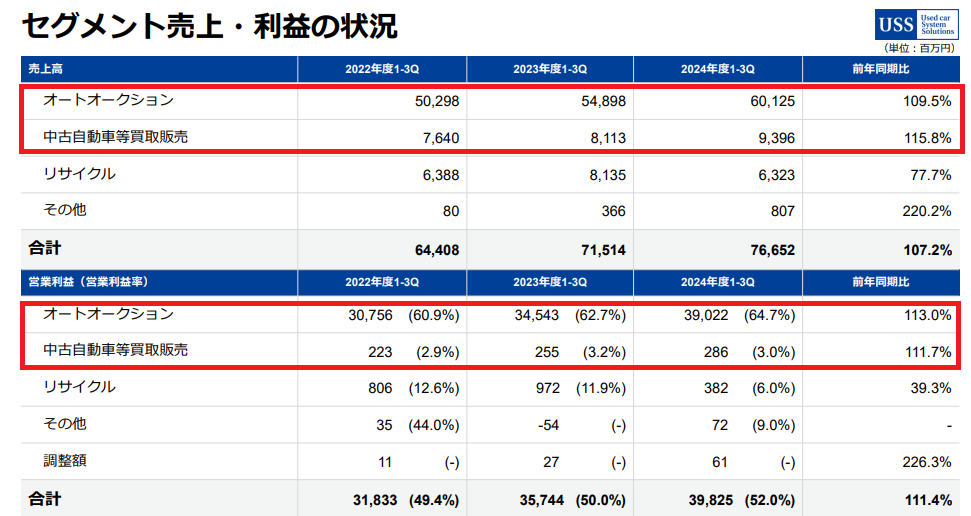
Task: Select 中古自動車等買取販売 label in the 営業利益 table
Action: tap(115, 350)
